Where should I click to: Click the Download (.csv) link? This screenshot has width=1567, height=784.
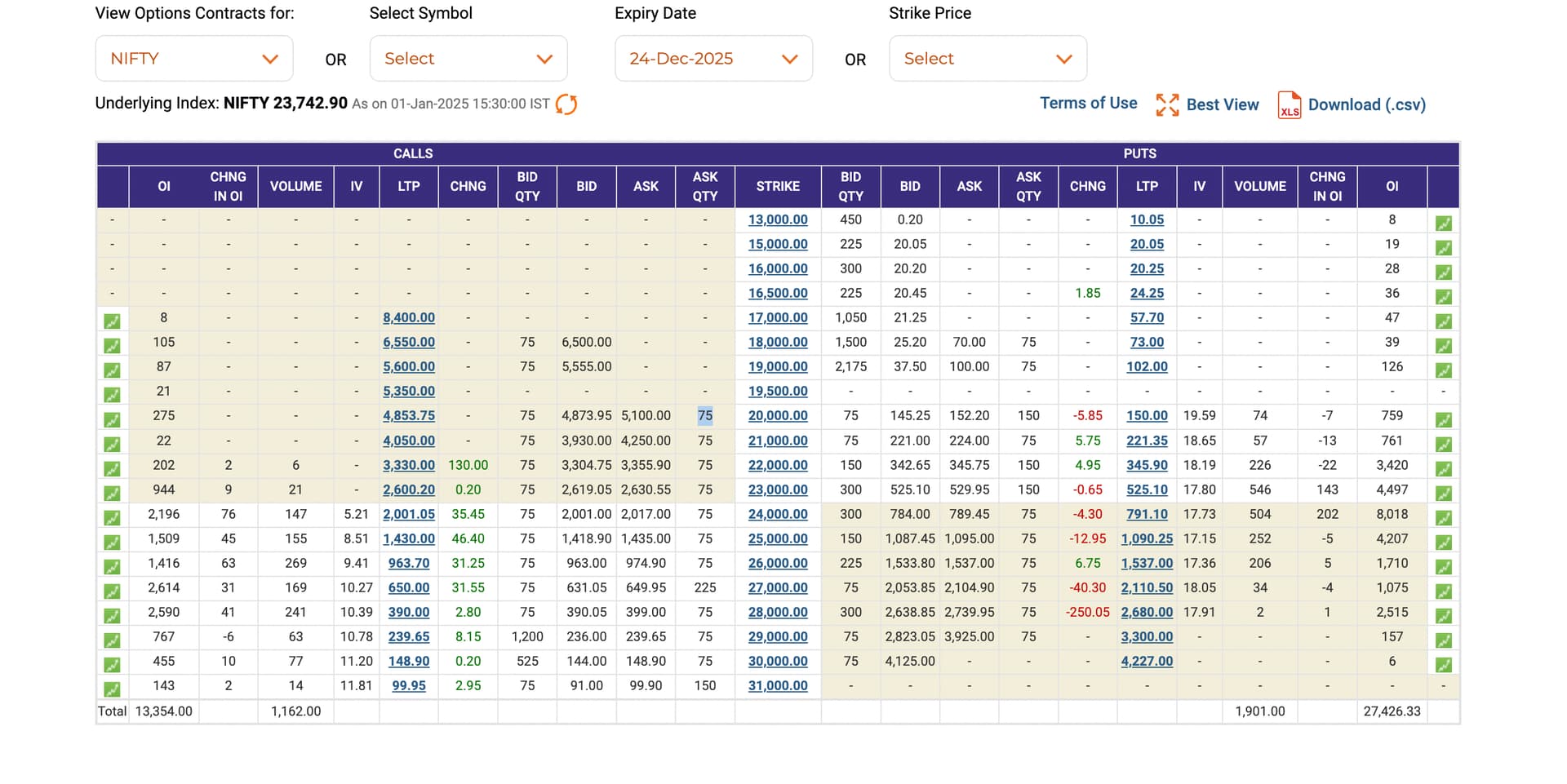(1366, 104)
